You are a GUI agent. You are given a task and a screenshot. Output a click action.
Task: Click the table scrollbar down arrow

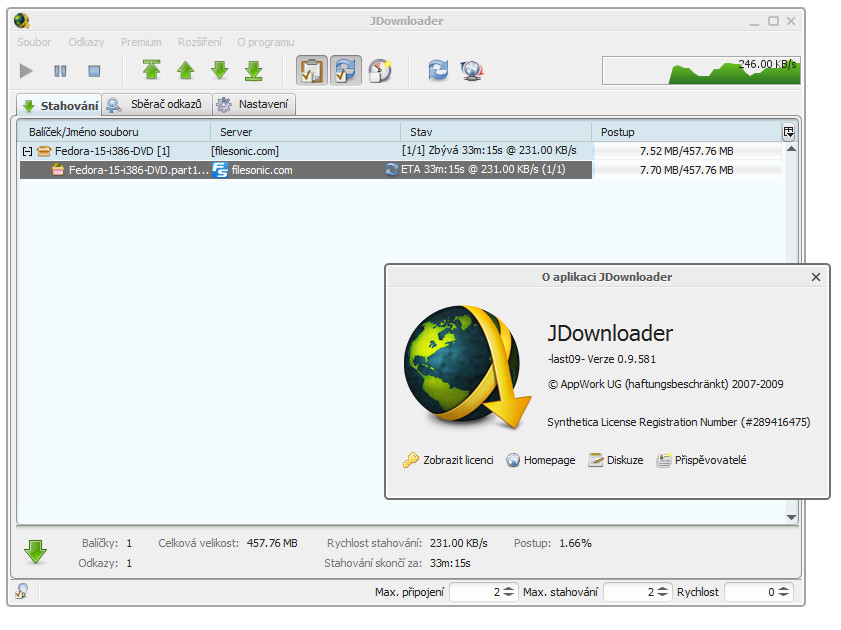pos(791,517)
